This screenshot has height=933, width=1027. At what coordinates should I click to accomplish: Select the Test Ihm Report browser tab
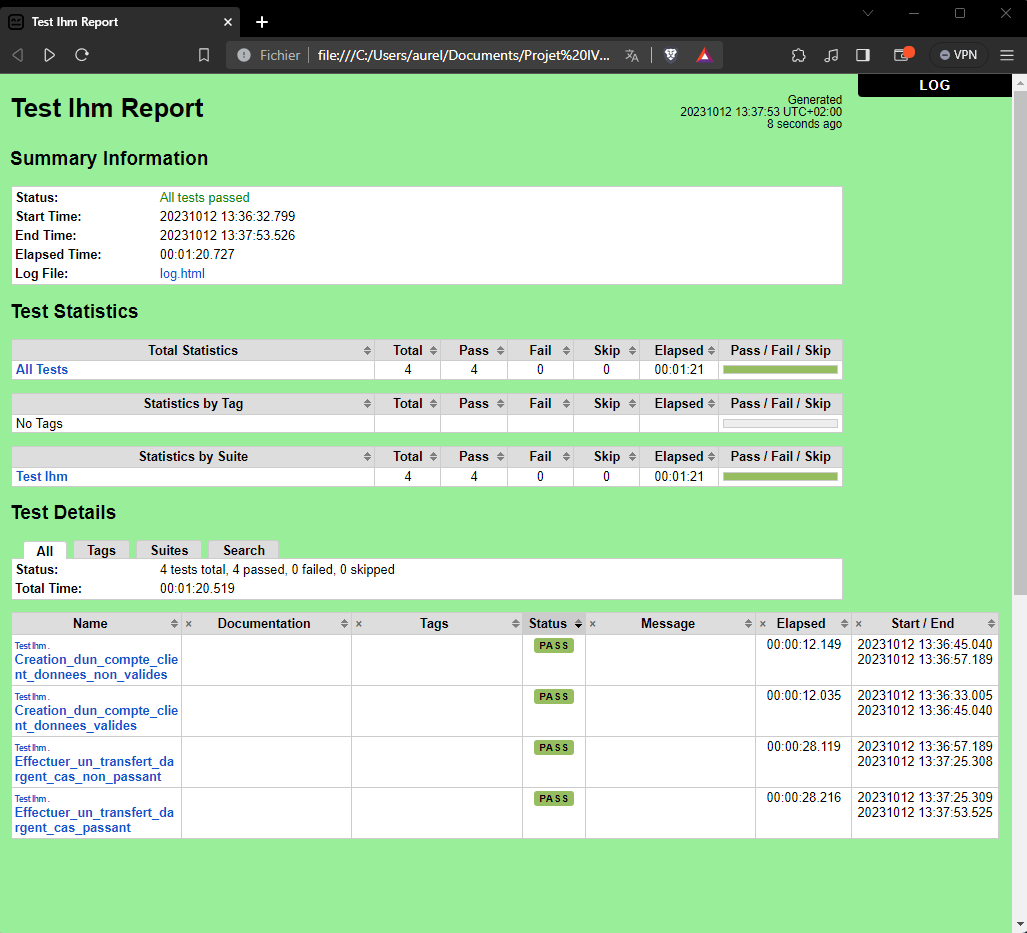point(121,22)
